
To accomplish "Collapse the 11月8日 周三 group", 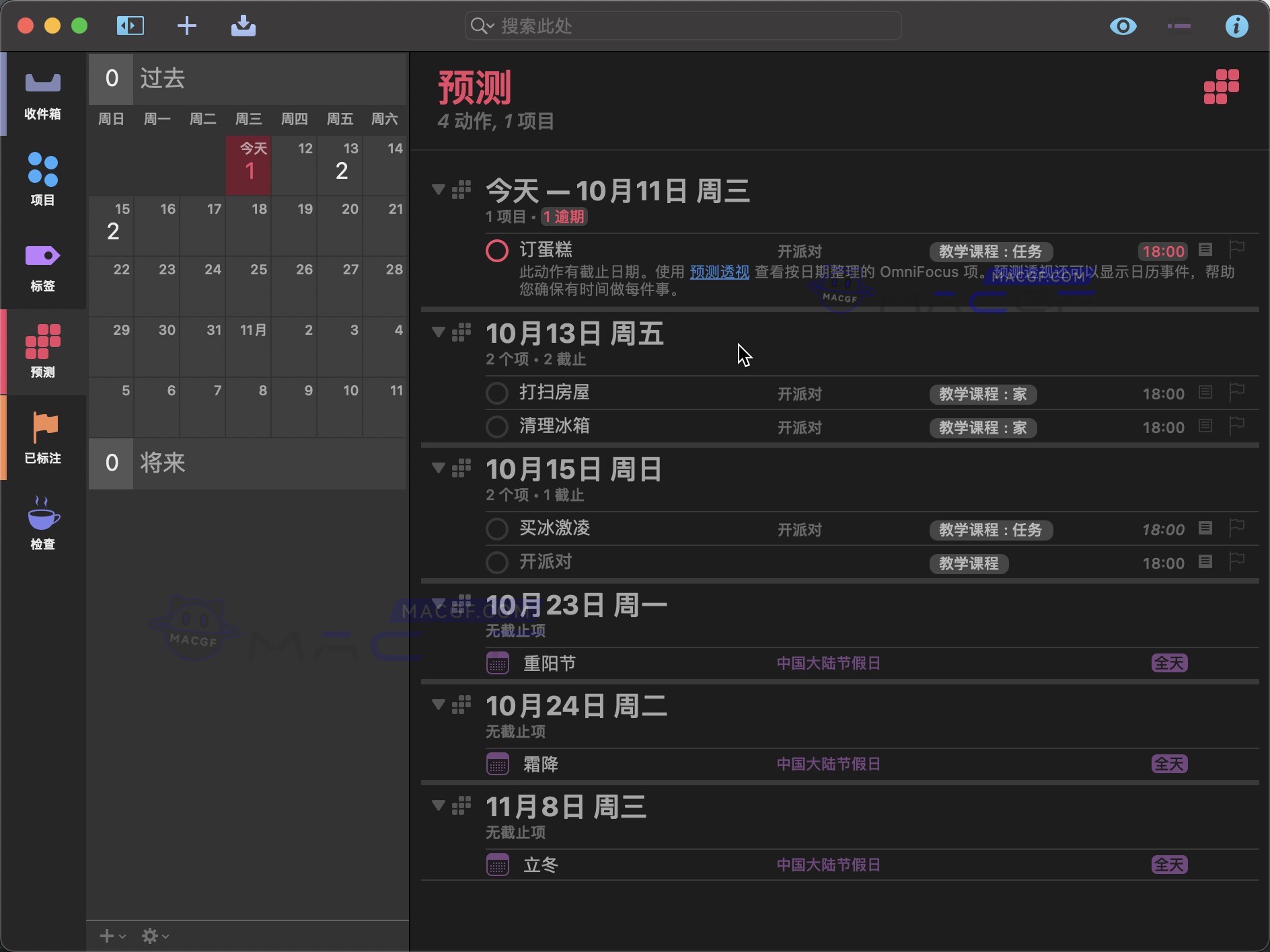I will click(438, 805).
